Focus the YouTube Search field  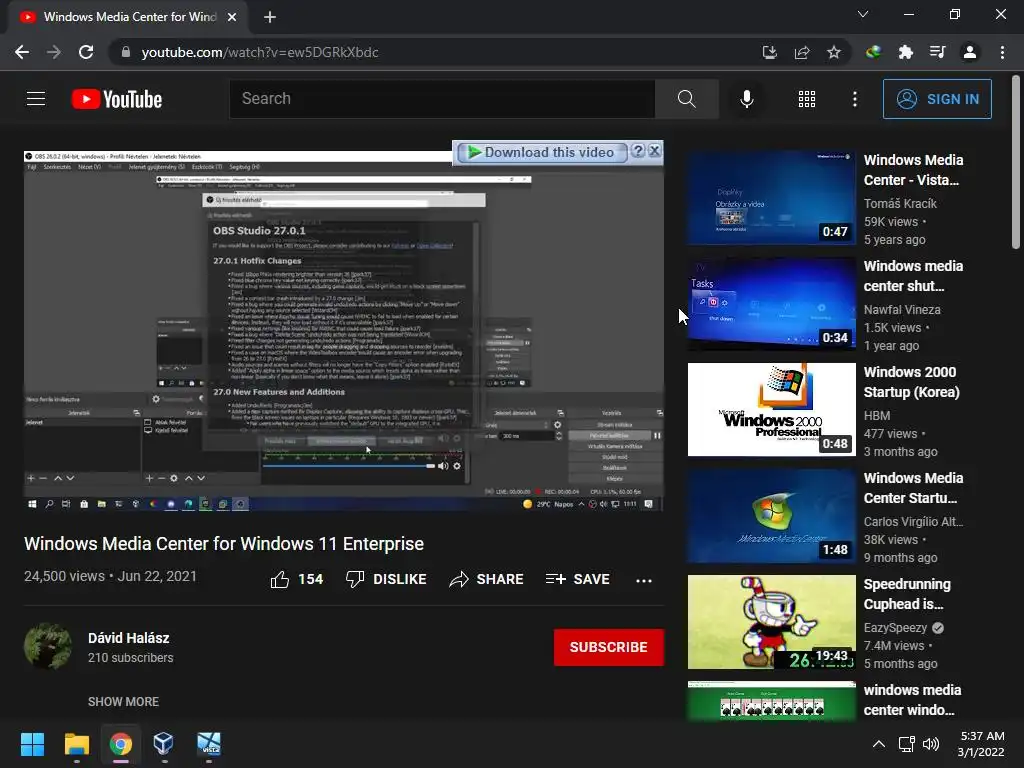coord(442,99)
